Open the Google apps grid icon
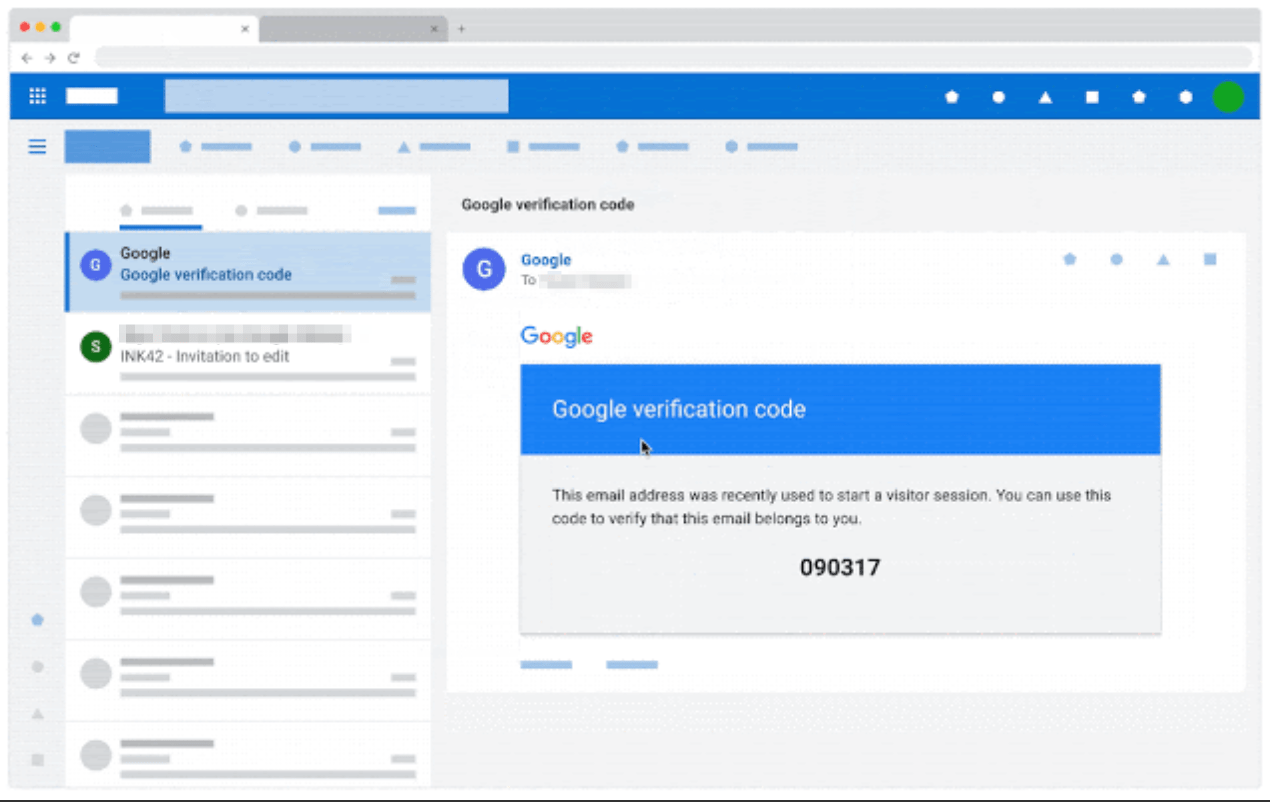This screenshot has width=1270, height=802. pos(37,95)
